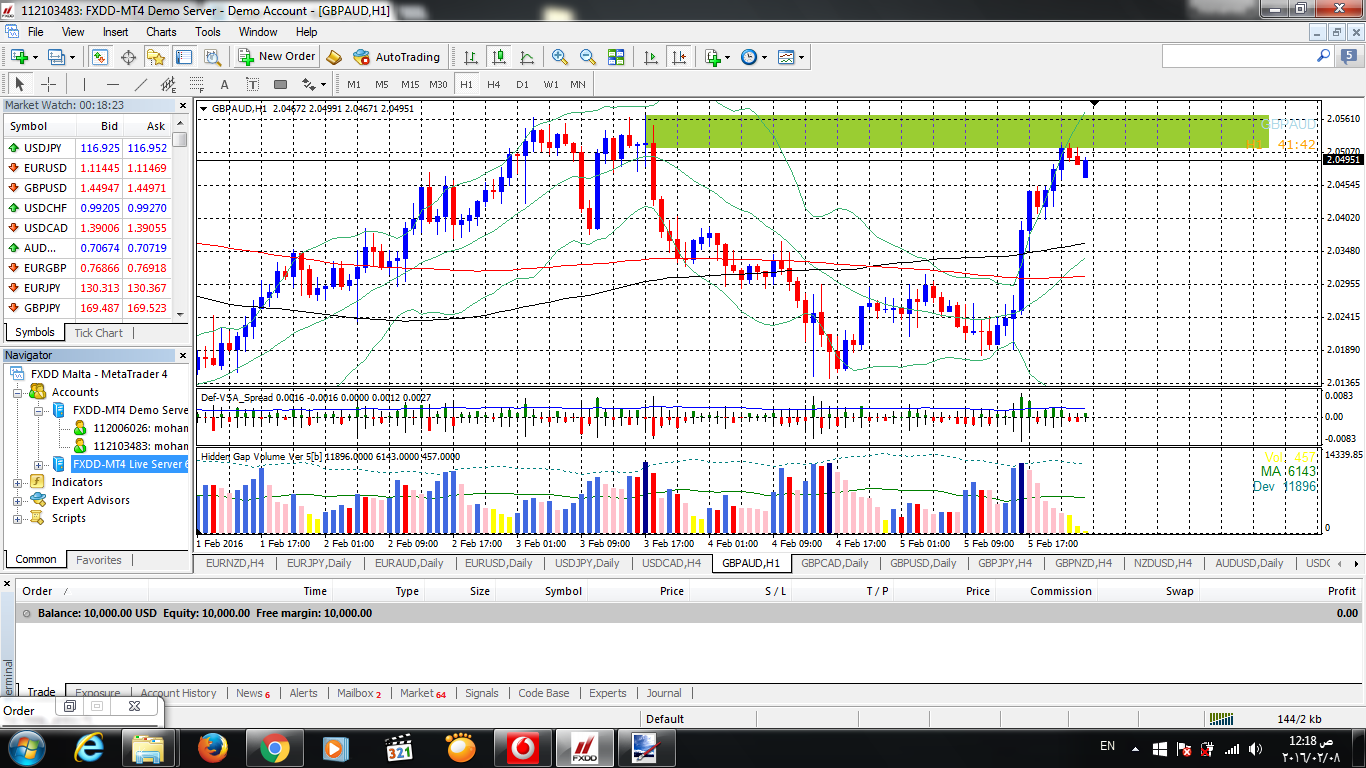Image resolution: width=1366 pixels, height=768 pixels.
Task: Switch chart to H4 timeframe
Action: (494, 84)
